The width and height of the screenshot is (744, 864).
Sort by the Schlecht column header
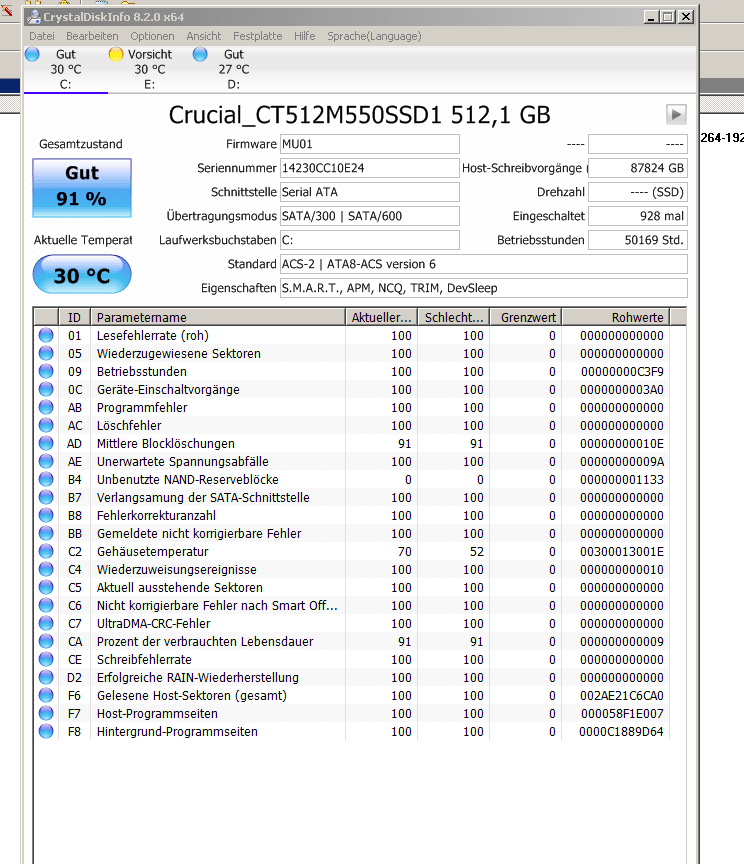454,317
